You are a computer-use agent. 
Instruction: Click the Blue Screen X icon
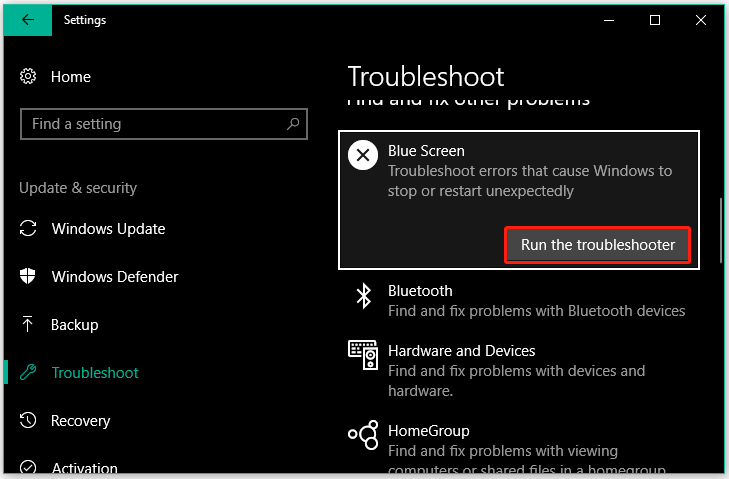pos(362,155)
